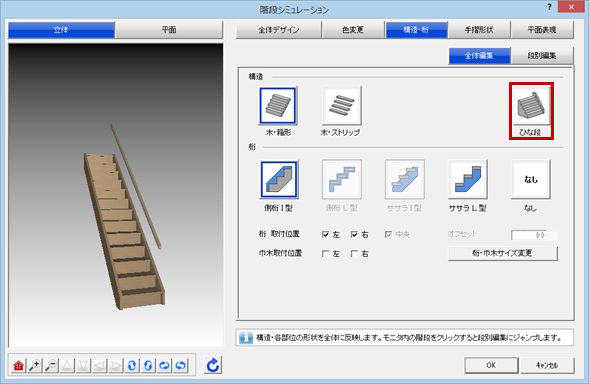
Task: Click the 桁・巾木サイズ変更 button
Action: pos(503,253)
